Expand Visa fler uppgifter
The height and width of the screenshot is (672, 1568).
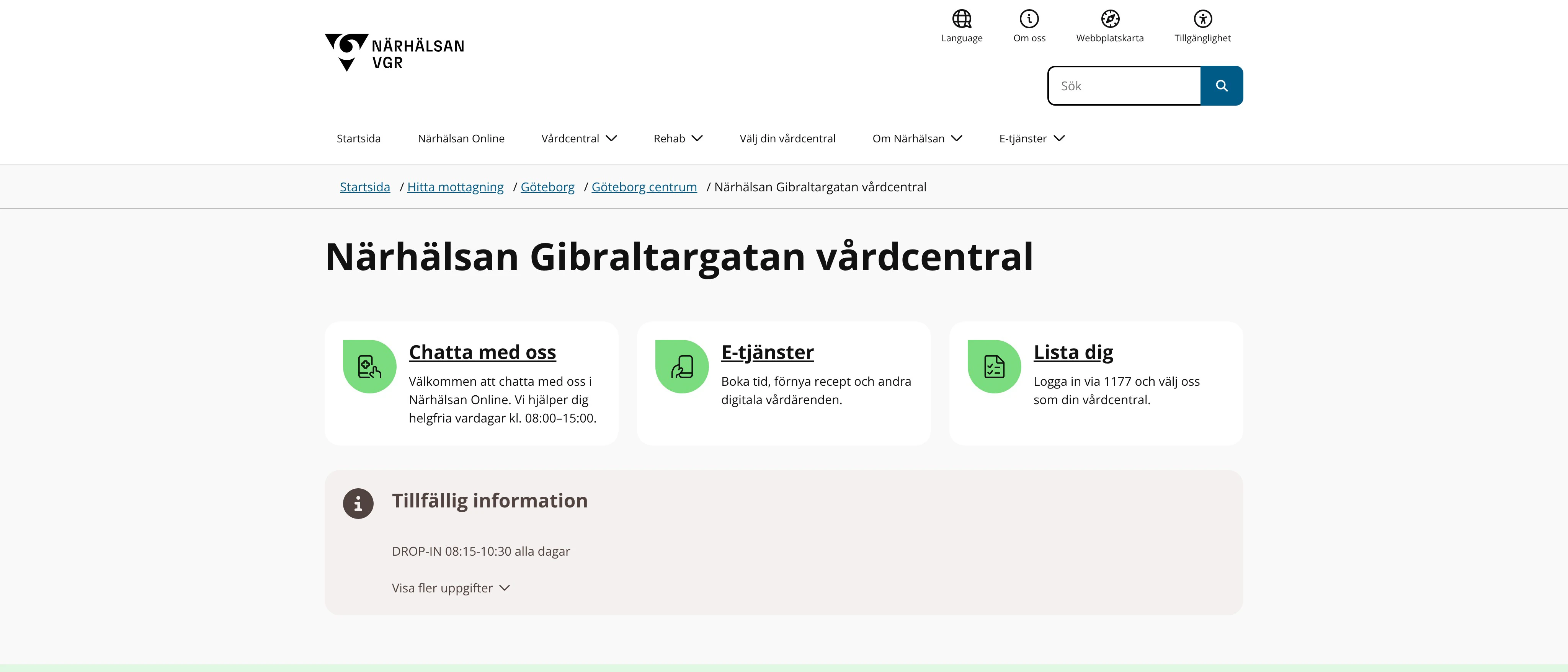pos(451,588)
